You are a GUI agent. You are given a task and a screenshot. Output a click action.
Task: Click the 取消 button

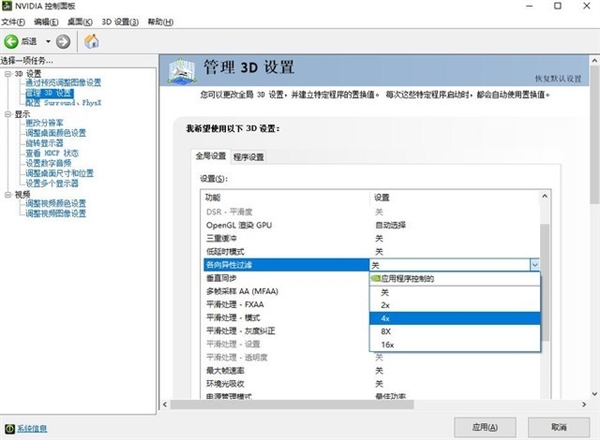[559, 427]
